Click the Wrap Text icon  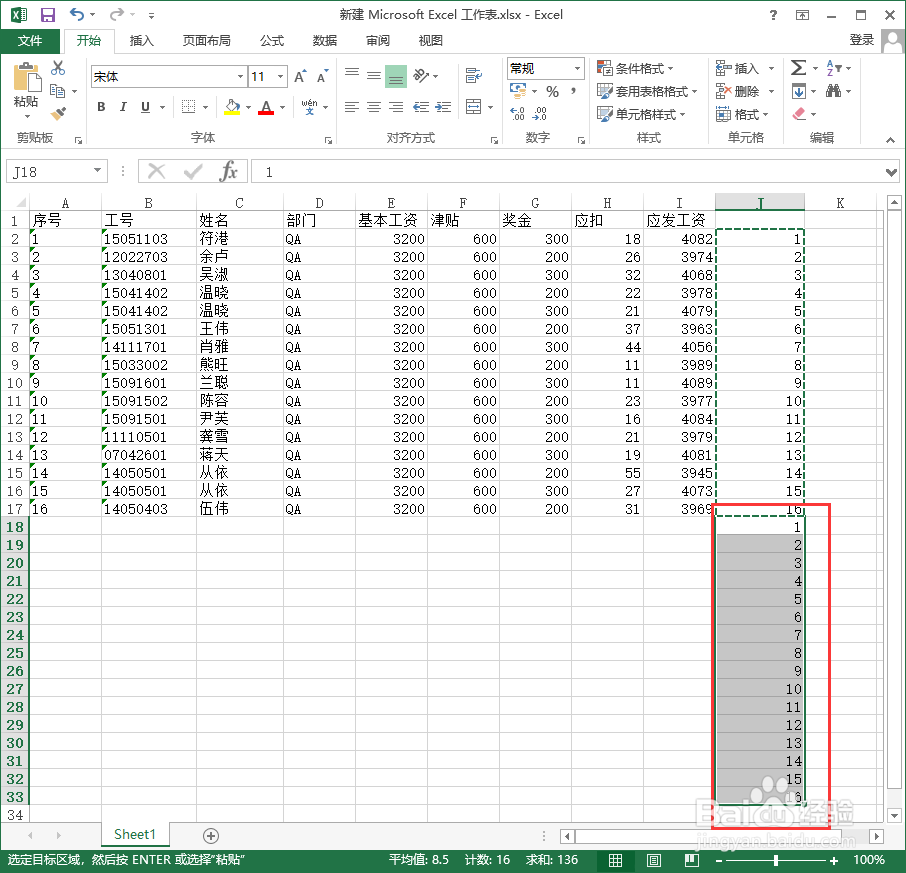tap(473, 75)
